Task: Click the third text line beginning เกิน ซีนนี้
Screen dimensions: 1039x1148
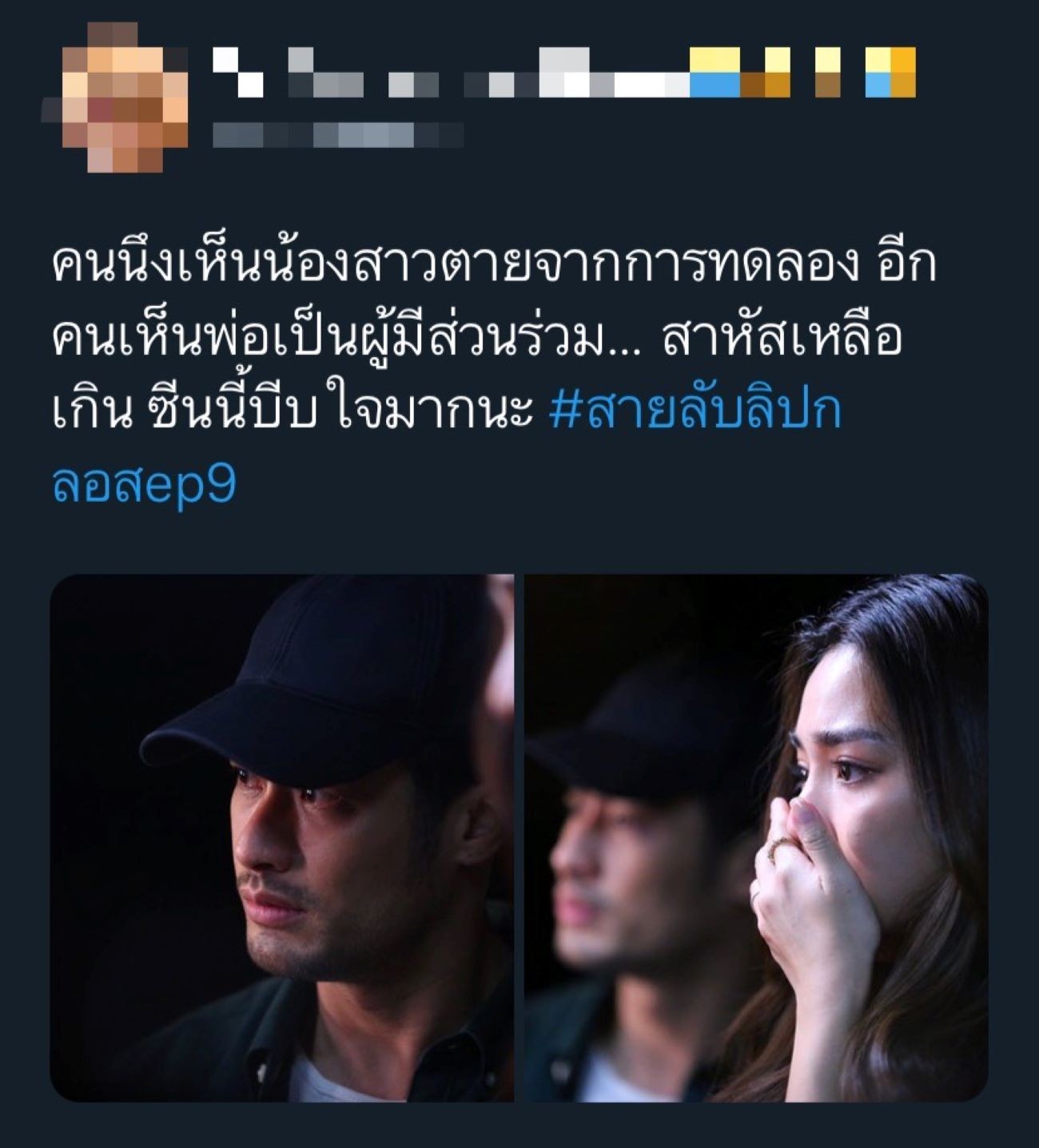Action: (x=292, y=411)
